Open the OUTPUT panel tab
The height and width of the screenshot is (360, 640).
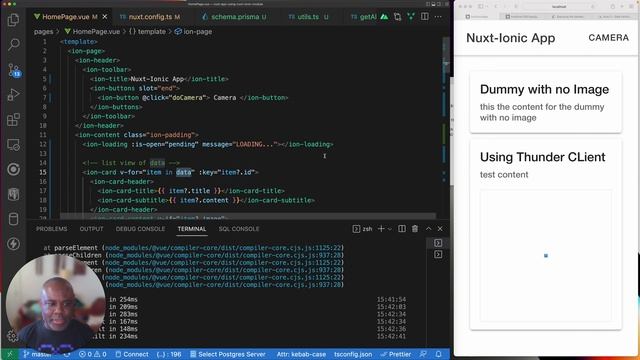91,229
